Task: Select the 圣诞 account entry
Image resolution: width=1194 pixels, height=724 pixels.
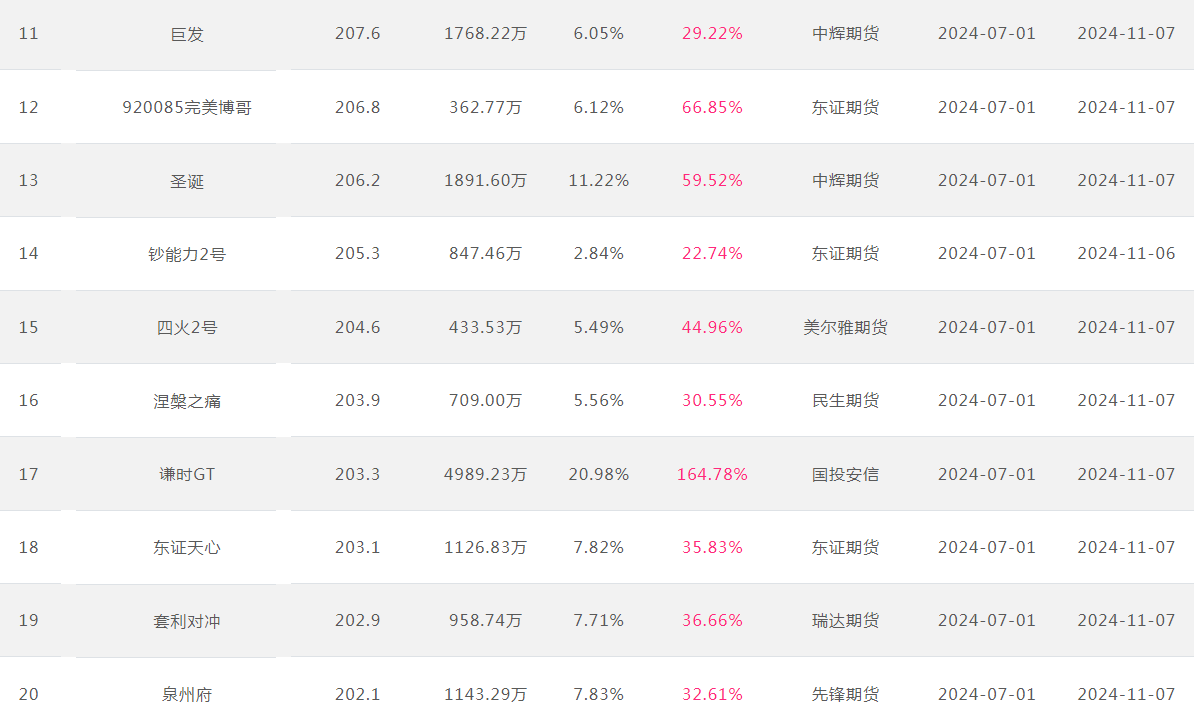Action: tap(187, 181)
